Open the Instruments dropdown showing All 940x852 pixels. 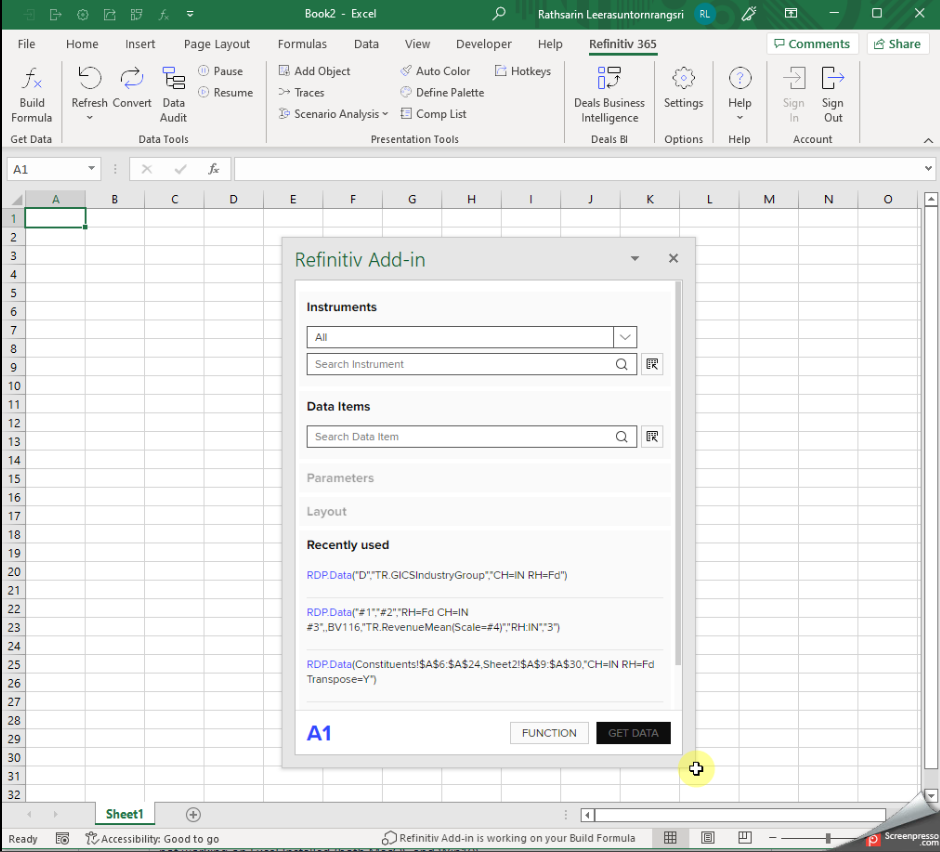pos(625,337)
